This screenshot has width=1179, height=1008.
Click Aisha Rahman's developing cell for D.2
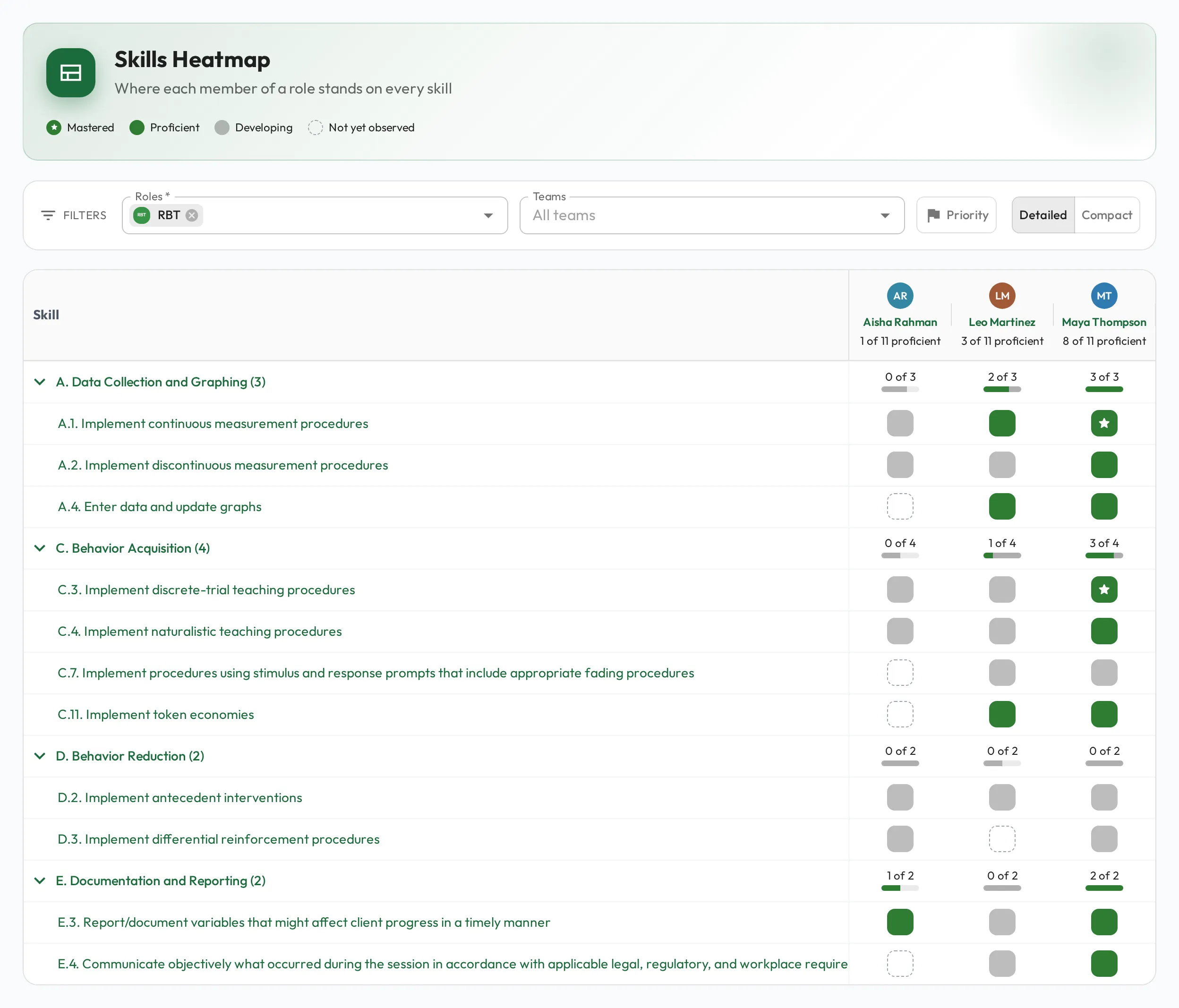point(900,797)
